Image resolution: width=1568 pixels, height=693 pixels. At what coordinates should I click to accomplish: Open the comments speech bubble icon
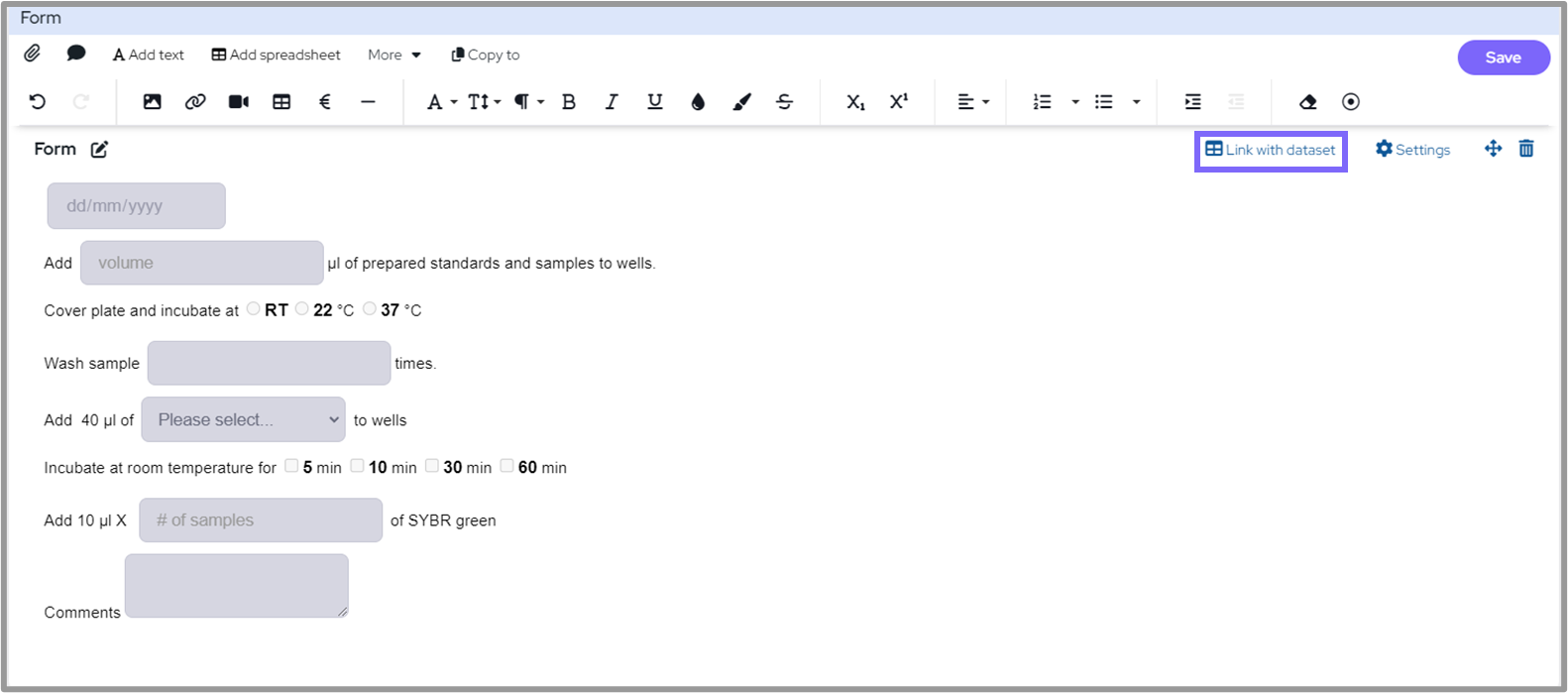75,54
